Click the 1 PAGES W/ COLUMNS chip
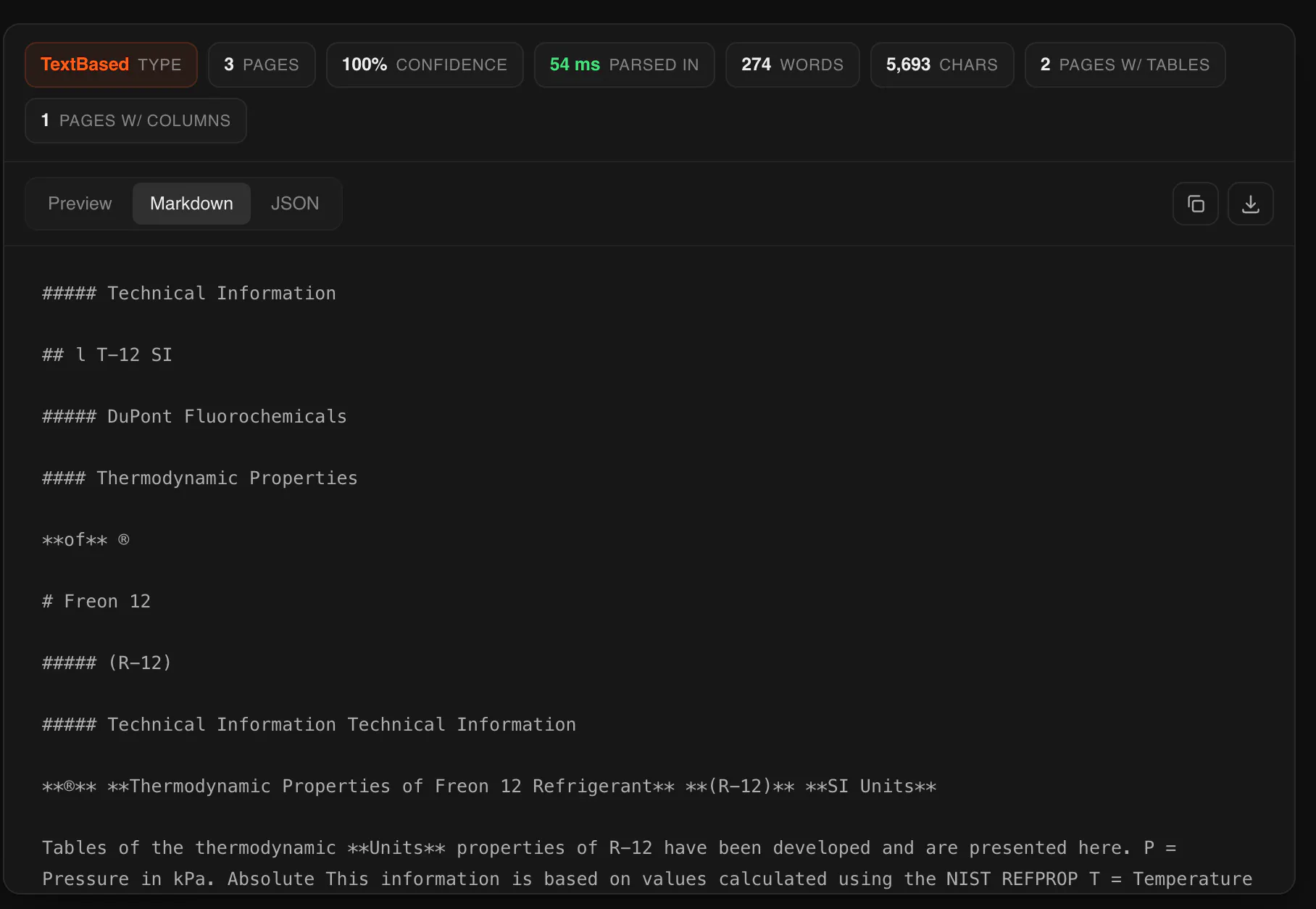The width and height of the screenshot is (1316, 909). pos(136,120)
